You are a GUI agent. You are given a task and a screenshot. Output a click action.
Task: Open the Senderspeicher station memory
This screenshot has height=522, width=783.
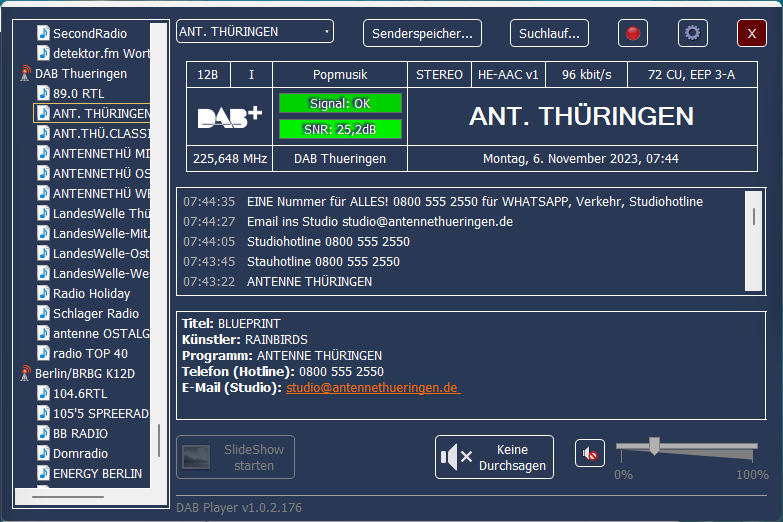[x=422, y=33]
